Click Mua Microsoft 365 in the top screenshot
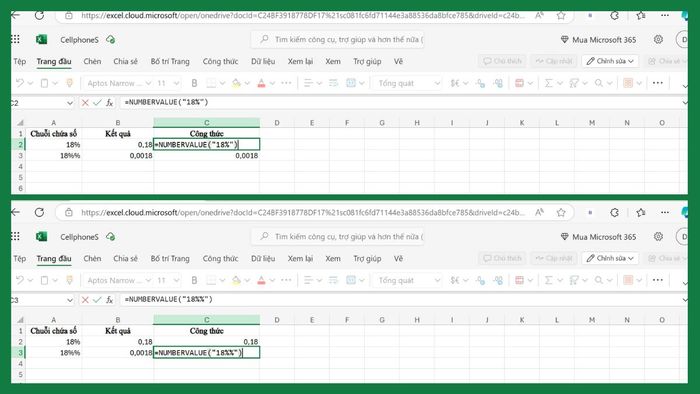 coord(598,40)
